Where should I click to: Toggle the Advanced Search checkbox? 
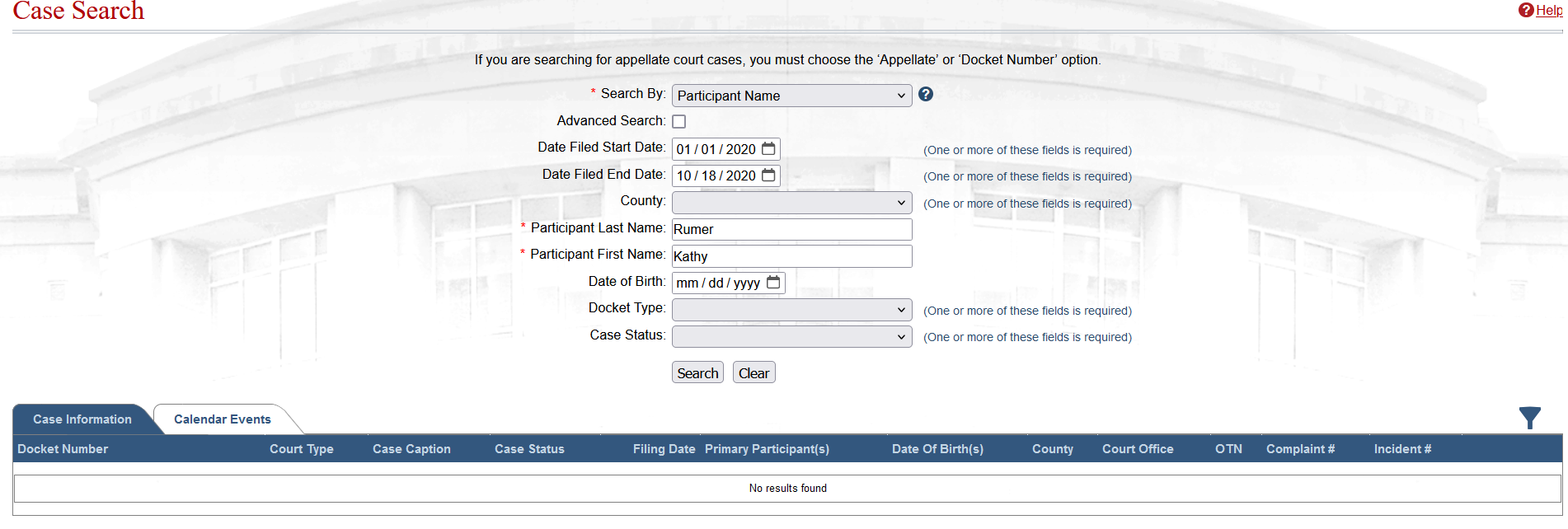678,121
